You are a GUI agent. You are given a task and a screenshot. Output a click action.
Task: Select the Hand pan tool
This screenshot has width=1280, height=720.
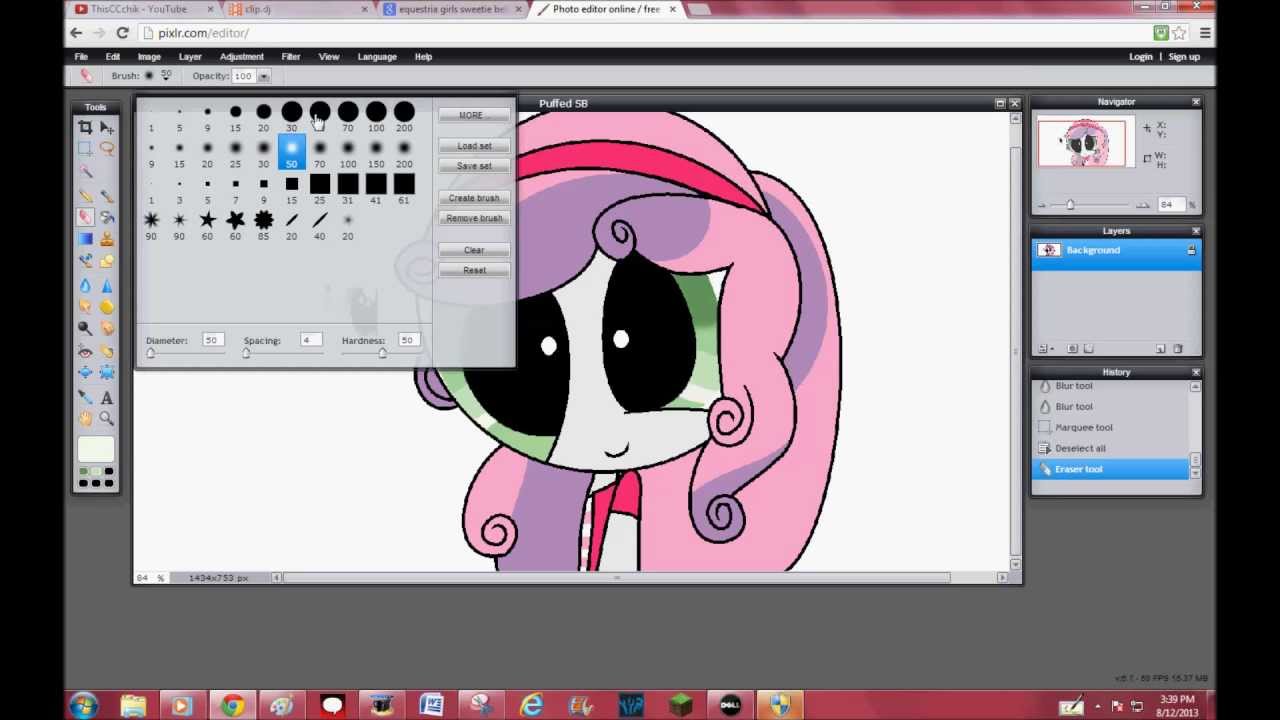point(85,418)
